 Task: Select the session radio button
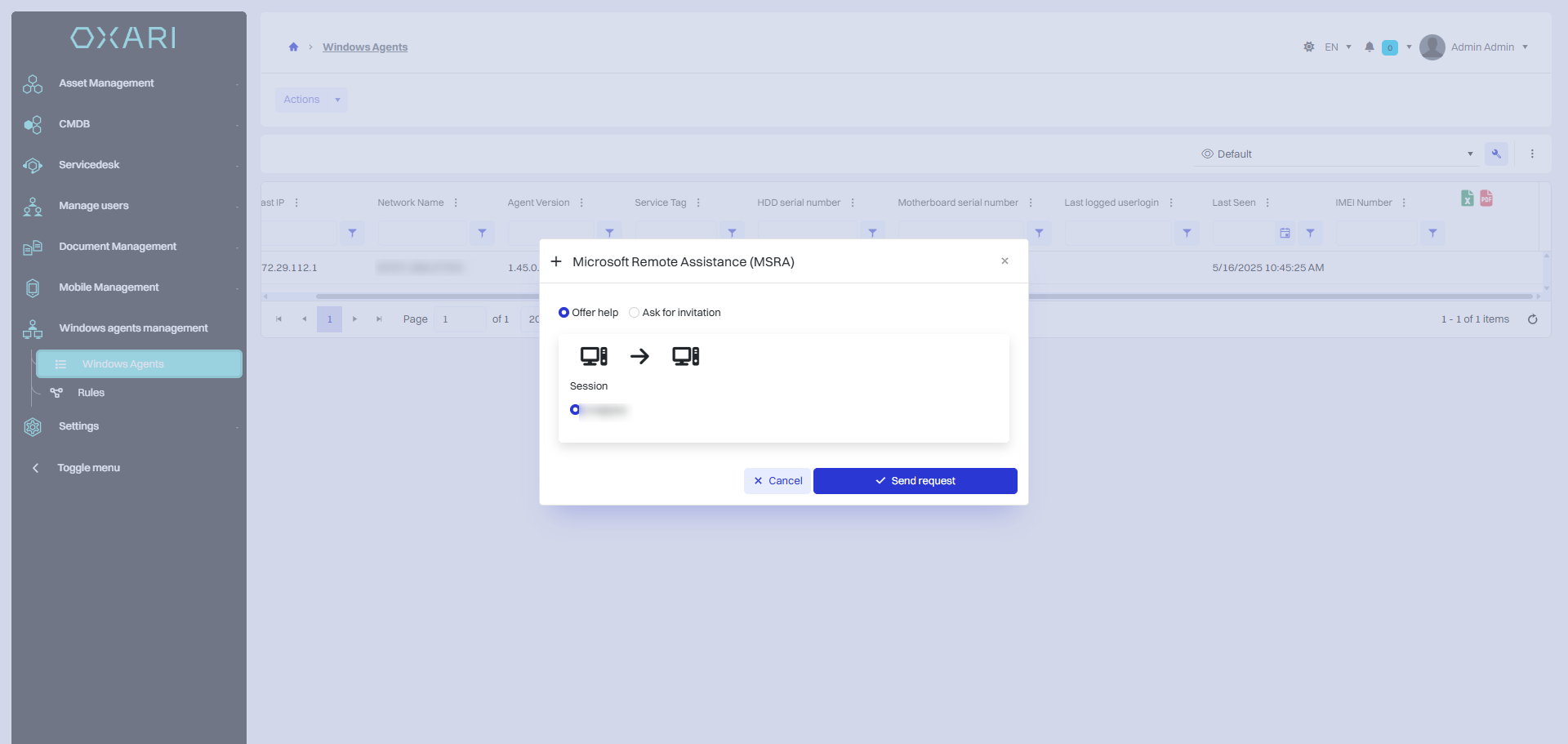click(x=575, y=410)
